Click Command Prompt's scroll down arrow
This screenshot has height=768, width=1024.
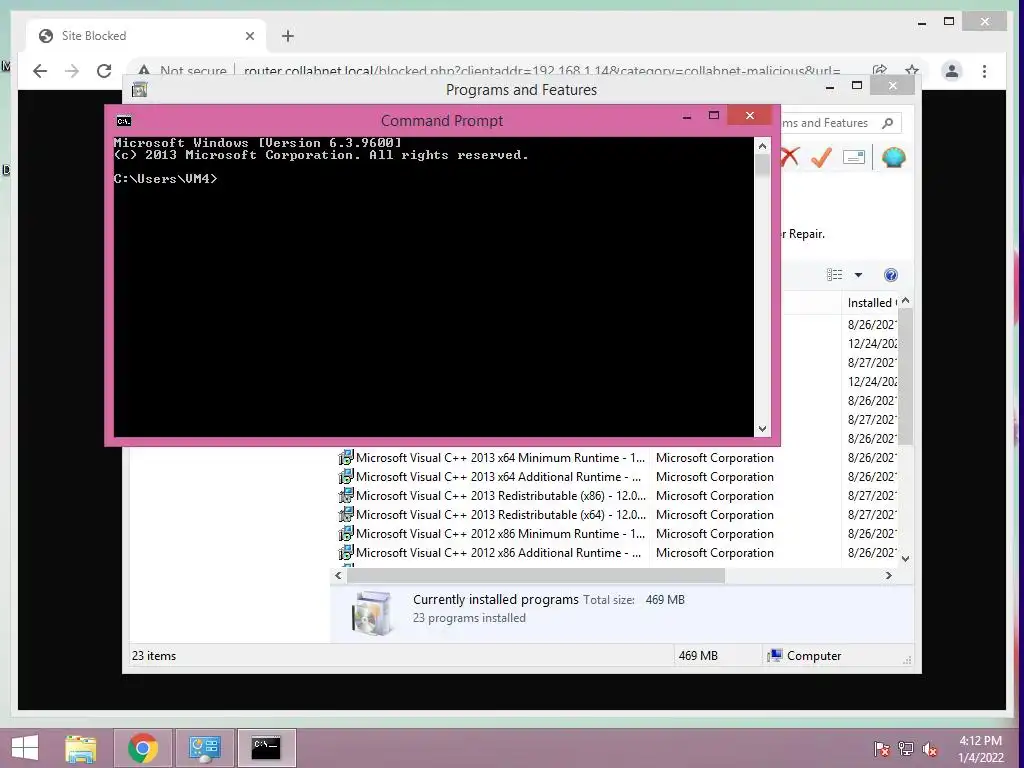[x=762, y=429]
